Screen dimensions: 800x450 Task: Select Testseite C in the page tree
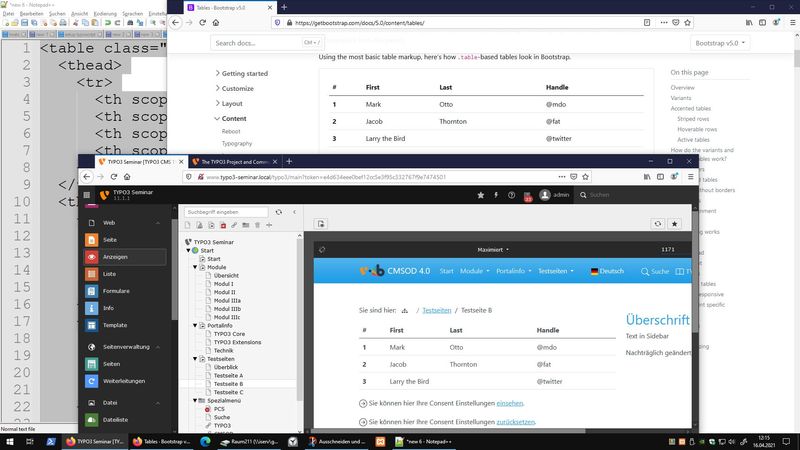[x=228, y=392]
